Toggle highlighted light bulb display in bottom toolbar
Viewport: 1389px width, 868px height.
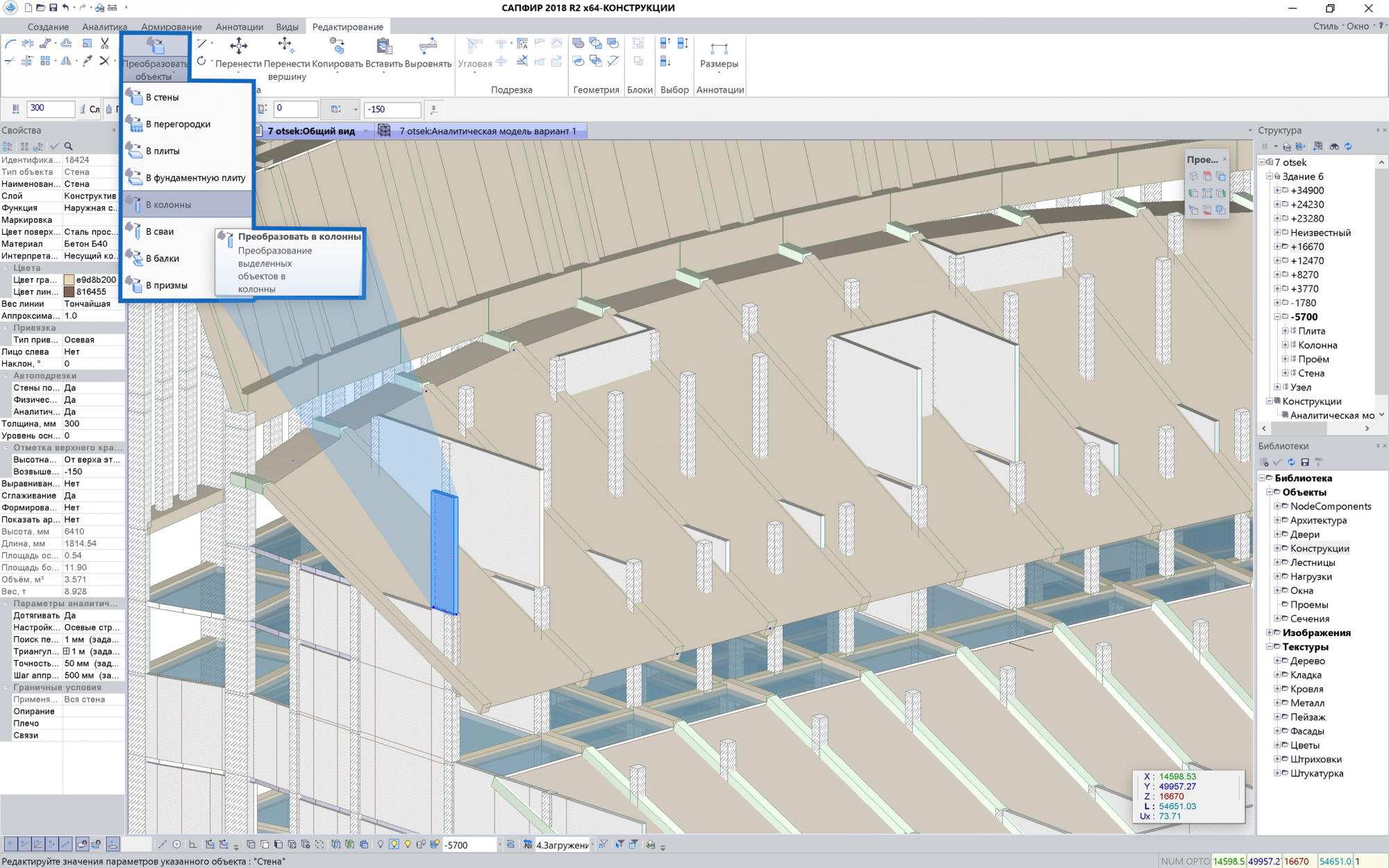pos(394,844)
